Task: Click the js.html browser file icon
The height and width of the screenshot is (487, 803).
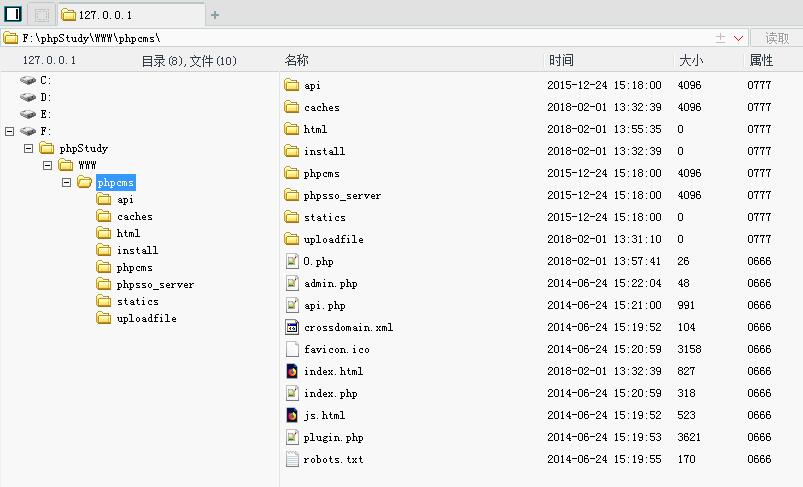Action: tap(292, 415)
